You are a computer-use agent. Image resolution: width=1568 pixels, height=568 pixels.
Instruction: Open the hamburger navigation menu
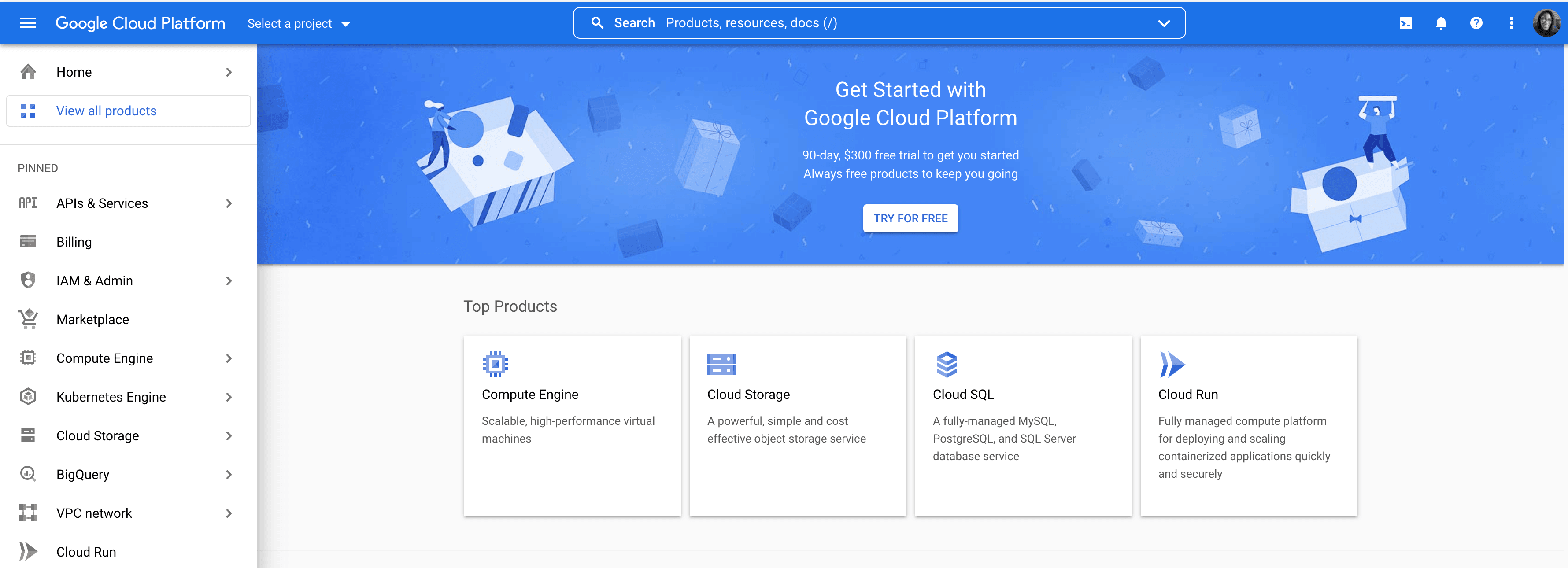pyautogui.click(x=28, y=23)
